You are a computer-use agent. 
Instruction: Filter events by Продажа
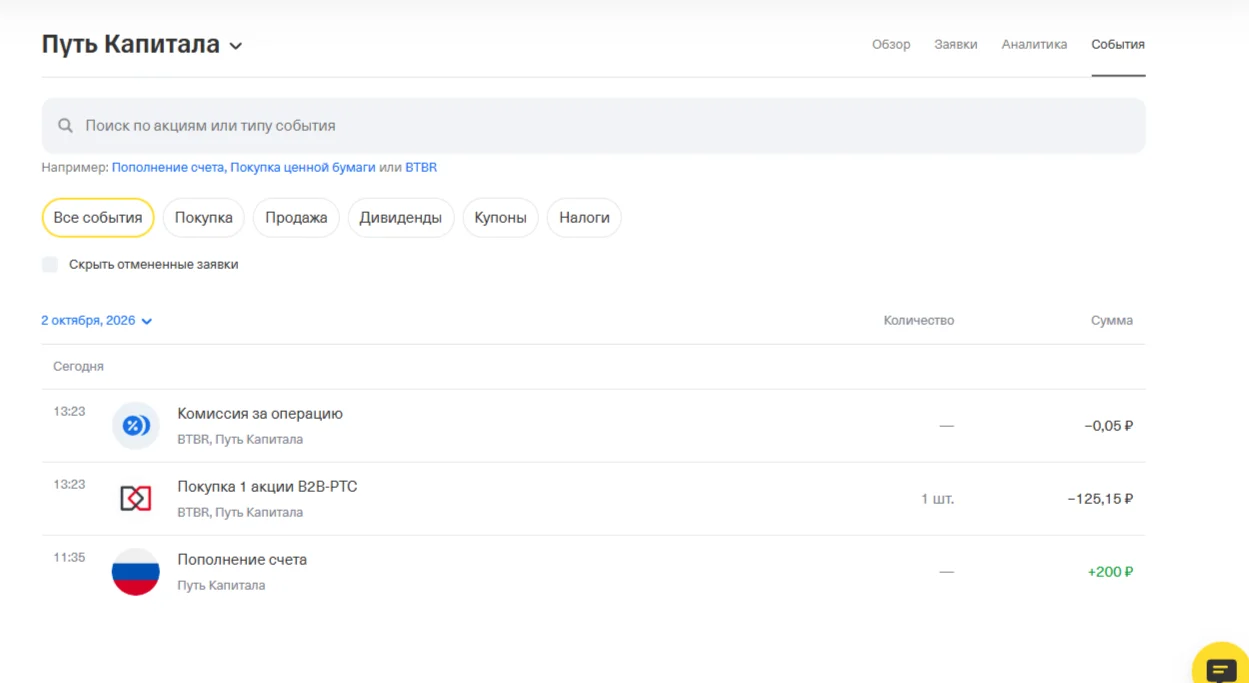pyautogui.click(x=296, y=218)
